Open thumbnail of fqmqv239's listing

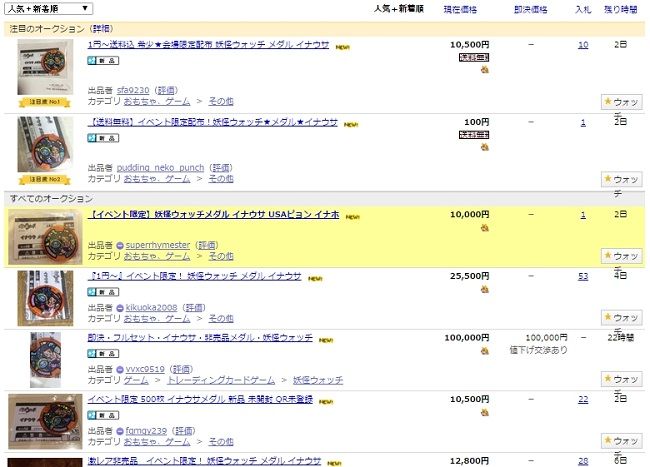click(45, 421)
